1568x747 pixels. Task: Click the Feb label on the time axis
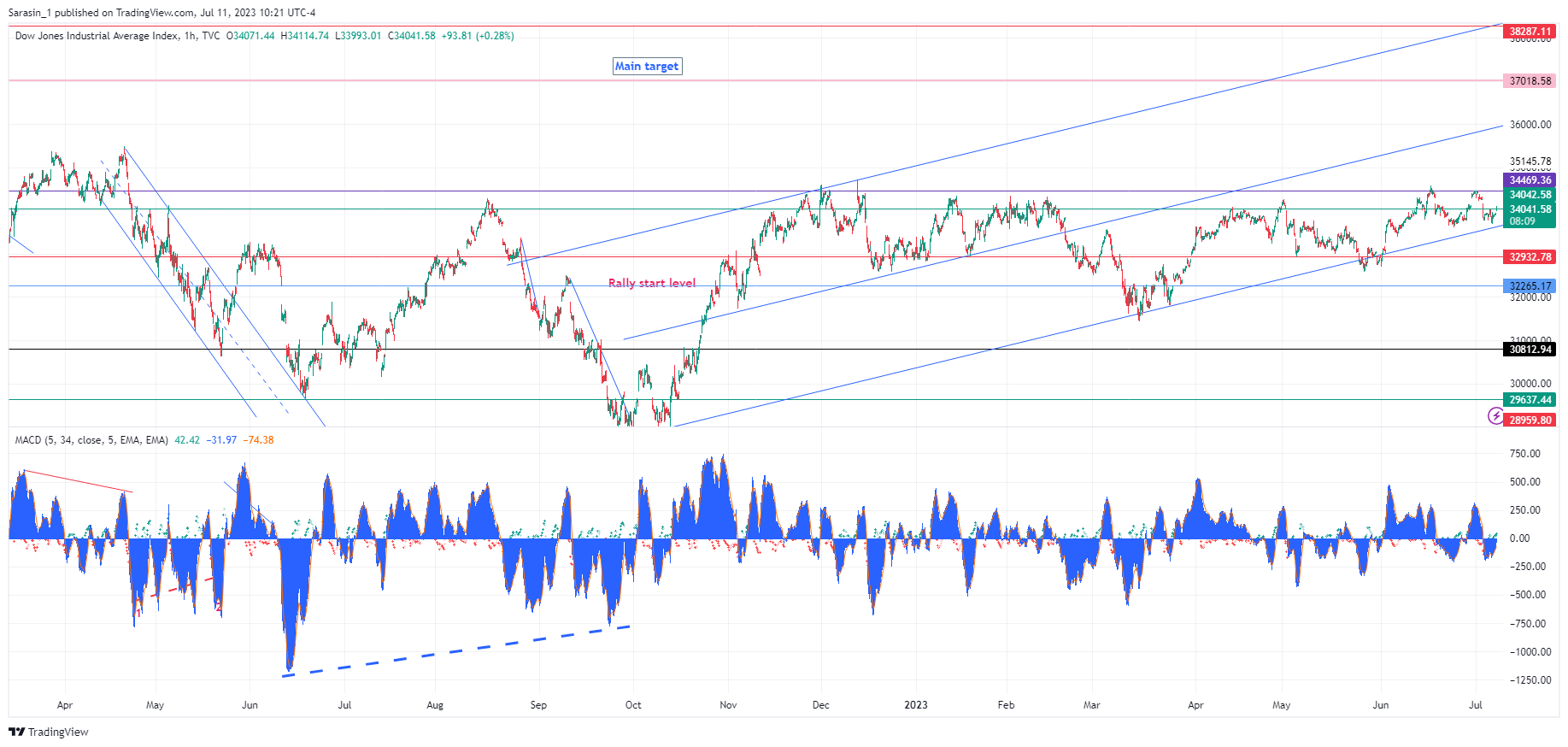(1006, 705)
